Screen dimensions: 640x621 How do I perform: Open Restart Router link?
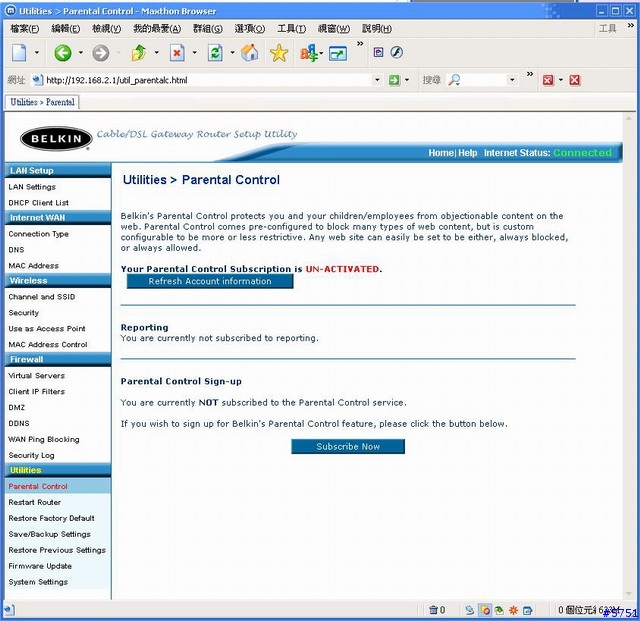pos(35,502)
